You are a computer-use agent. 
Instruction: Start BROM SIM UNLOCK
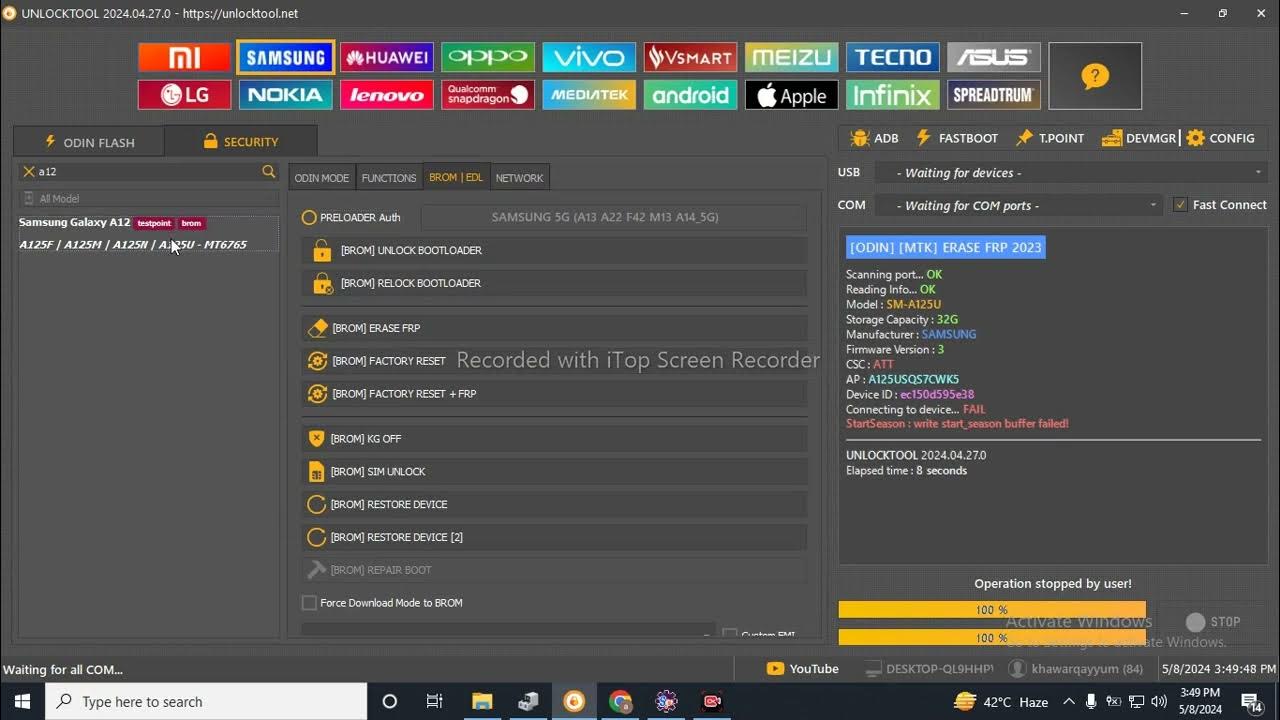[x=555, y=472]
